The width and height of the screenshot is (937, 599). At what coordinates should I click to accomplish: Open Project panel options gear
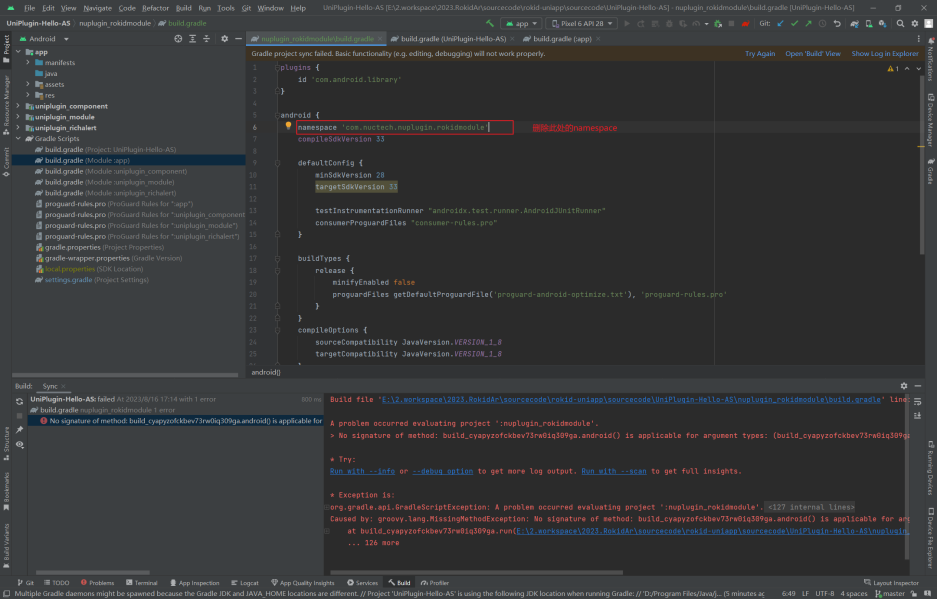tap(225, 38)
